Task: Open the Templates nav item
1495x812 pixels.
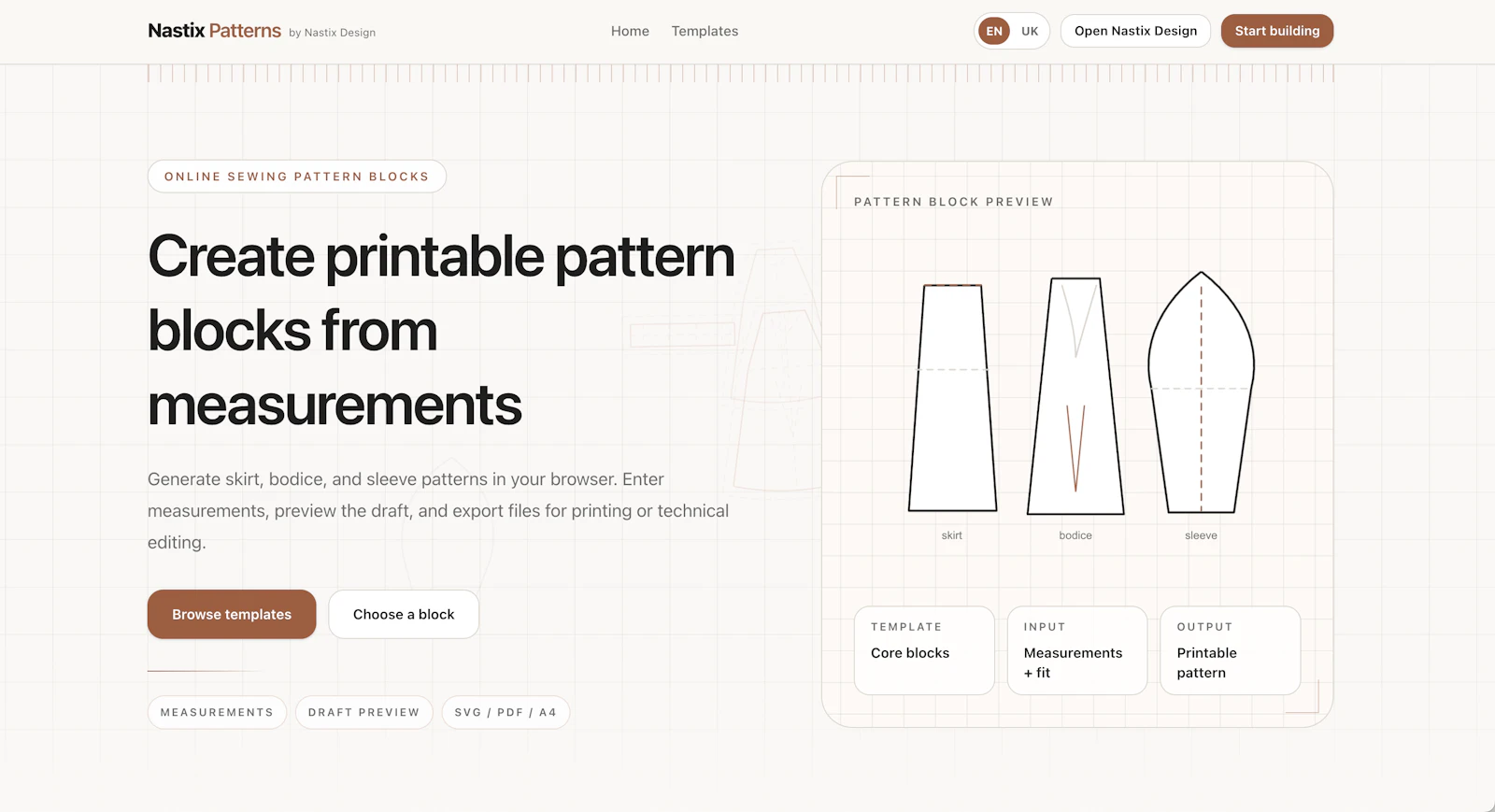Action: click(x=705, y=31)
